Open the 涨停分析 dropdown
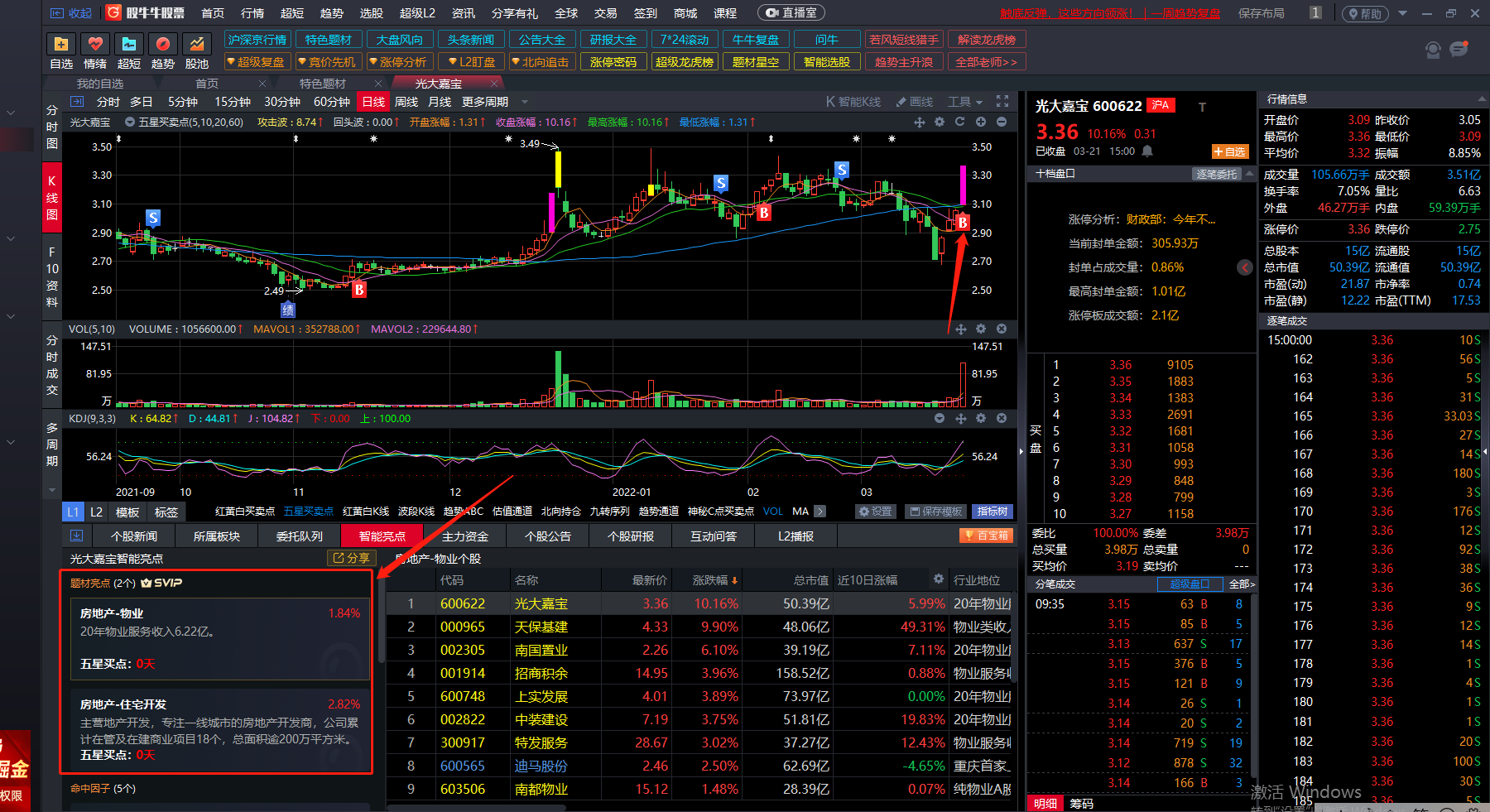The image size is (1490, 812). (399, 62)
